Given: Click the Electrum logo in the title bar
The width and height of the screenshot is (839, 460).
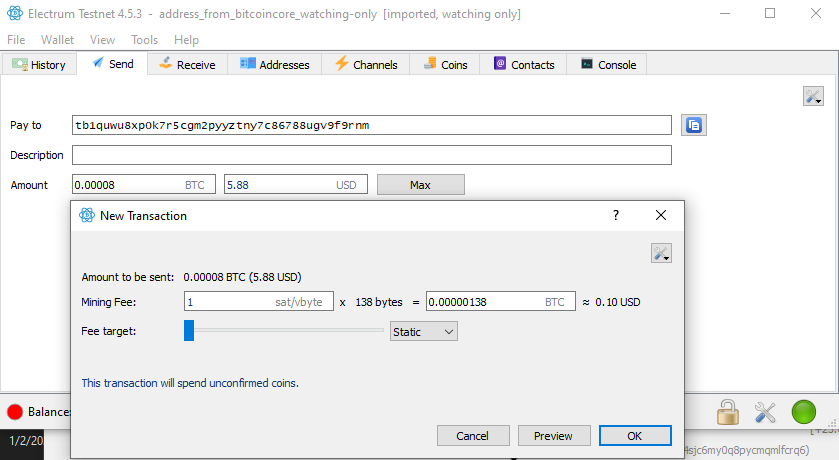Looking at the screenshot, I should 15,13.
